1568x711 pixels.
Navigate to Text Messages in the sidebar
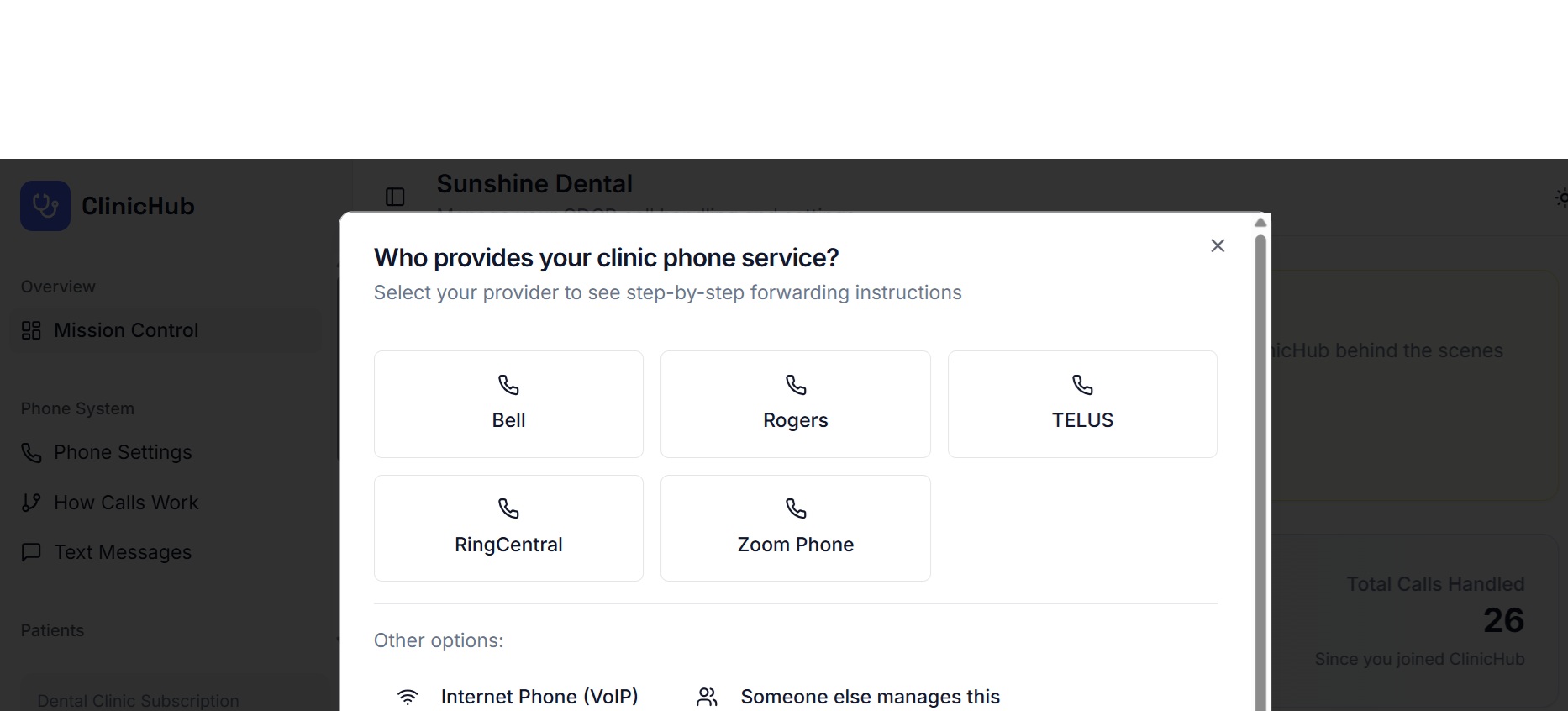122,552
